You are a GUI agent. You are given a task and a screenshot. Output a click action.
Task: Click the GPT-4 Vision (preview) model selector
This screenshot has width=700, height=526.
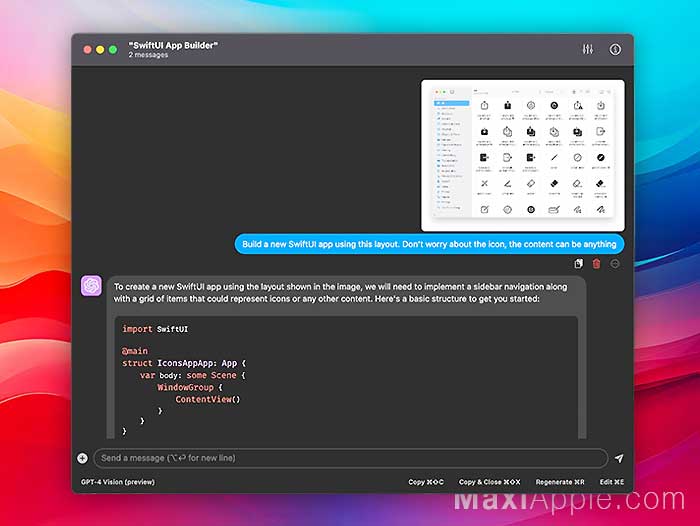click(118, 482)
